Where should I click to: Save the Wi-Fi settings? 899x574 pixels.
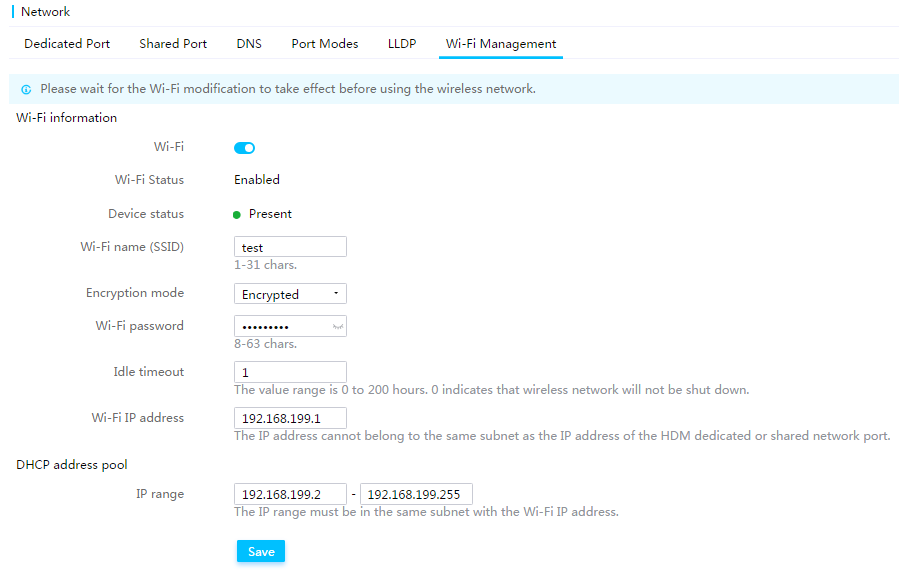point(261,552)
